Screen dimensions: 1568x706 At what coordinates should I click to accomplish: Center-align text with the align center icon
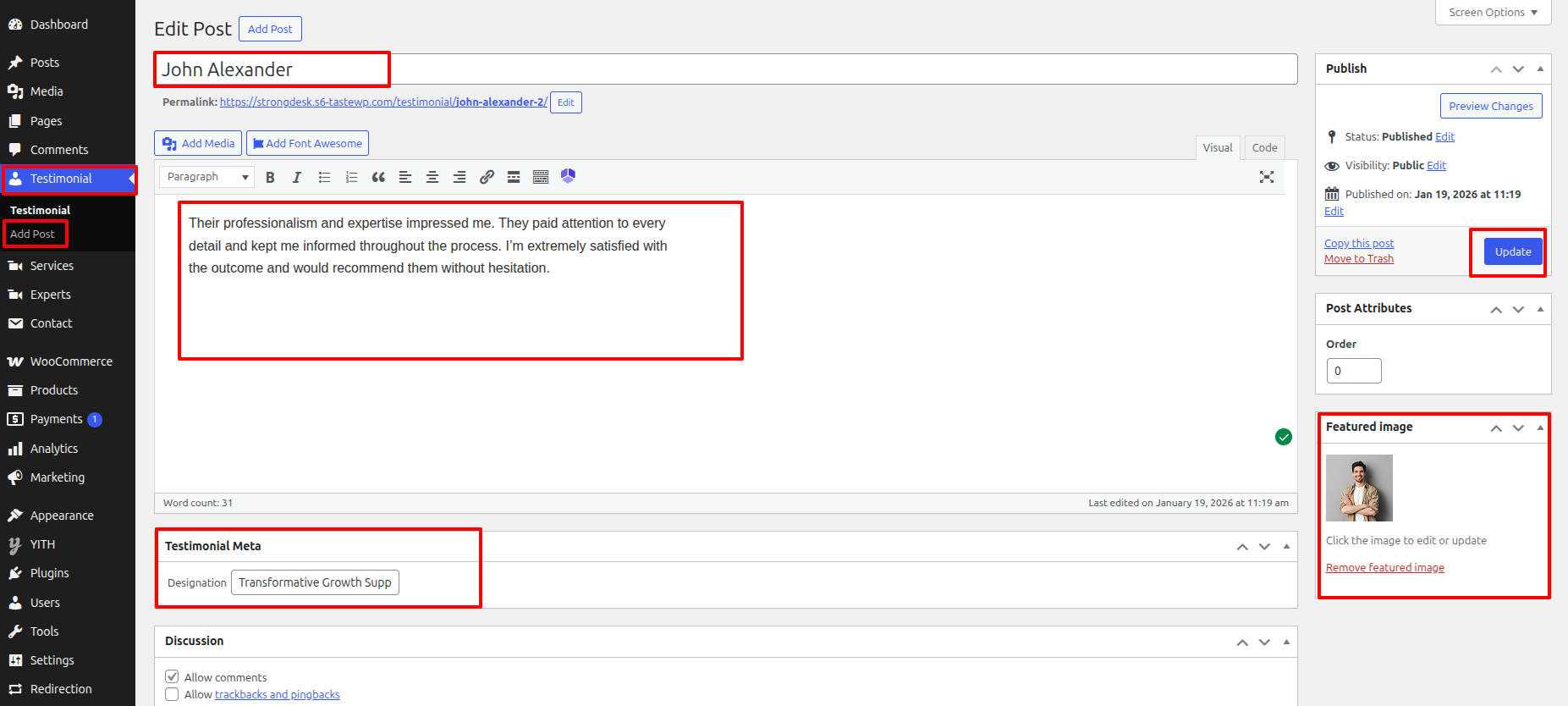coord(432,177)
